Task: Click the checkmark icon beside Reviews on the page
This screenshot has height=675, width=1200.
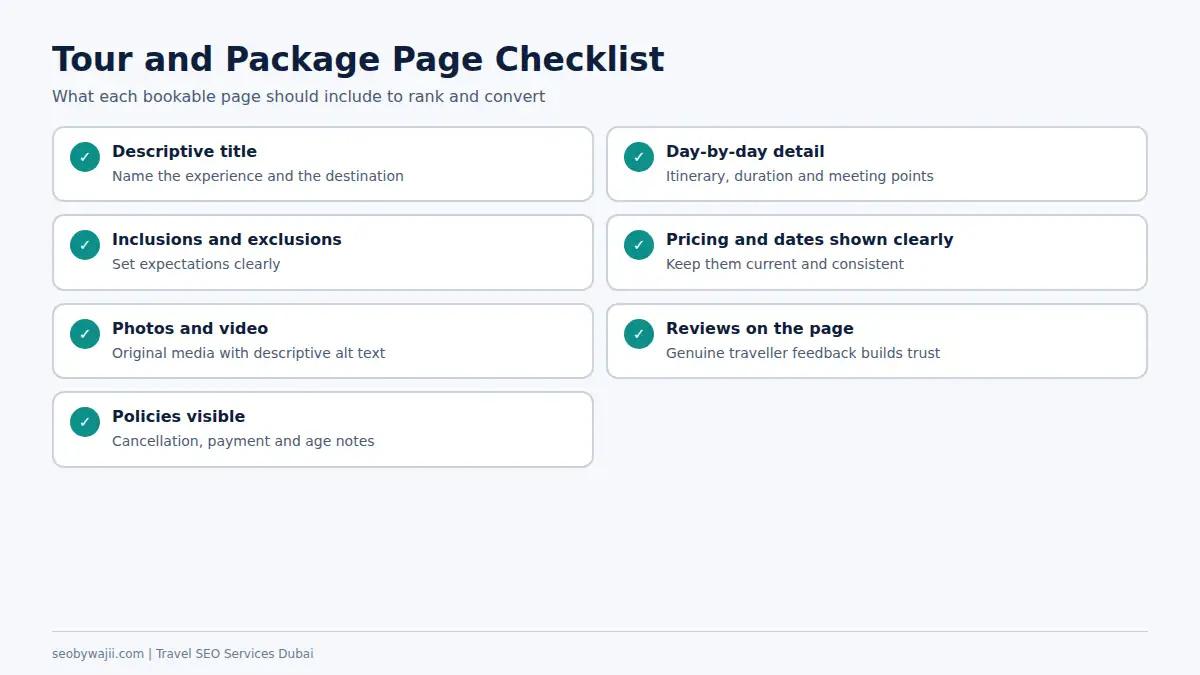Action: tap(639, 334)
